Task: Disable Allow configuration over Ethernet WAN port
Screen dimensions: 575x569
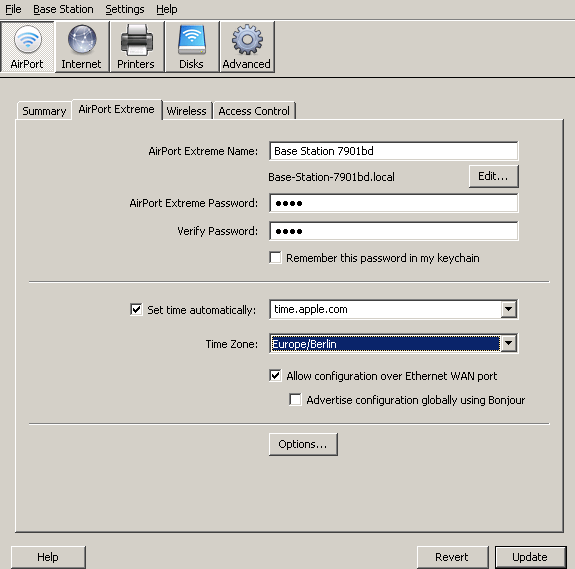Action: (x=275, y=375)
